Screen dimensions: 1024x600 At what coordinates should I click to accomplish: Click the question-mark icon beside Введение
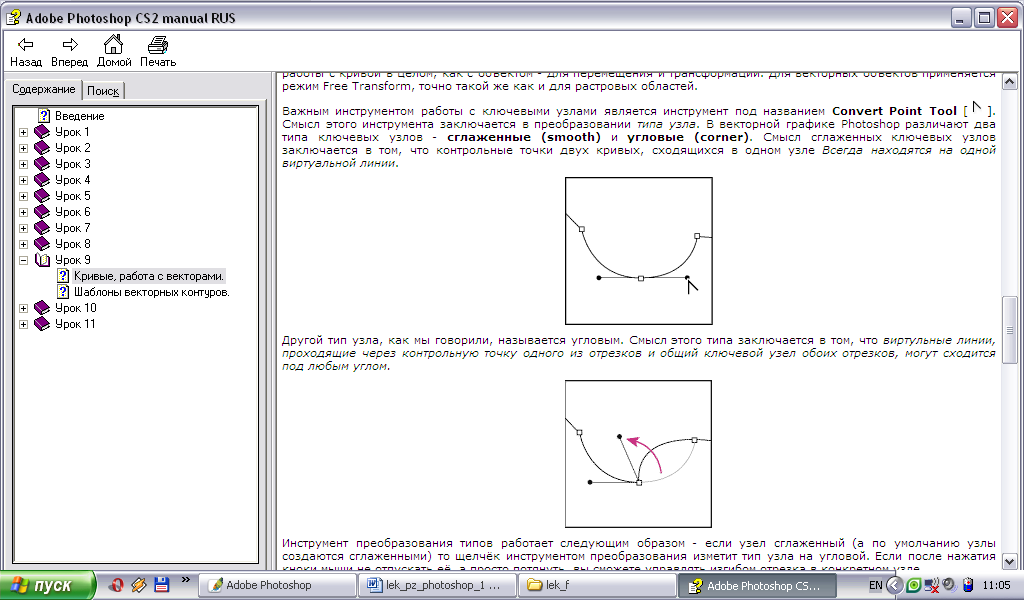[44, 116]
